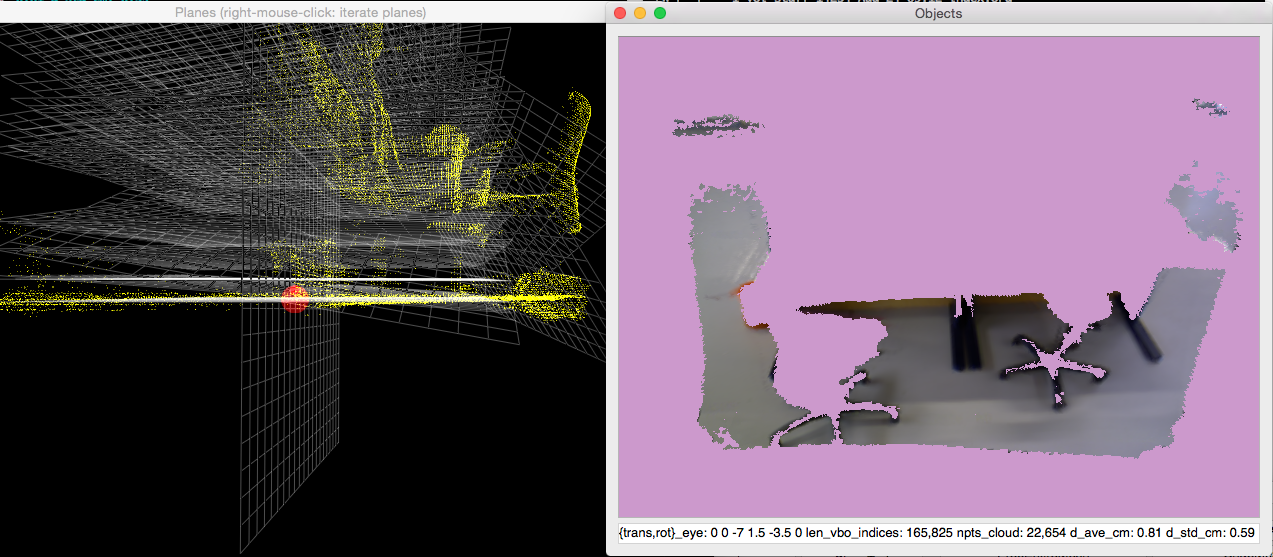Close the Objects window with red button
The height and width of the screenshot is (557, 1273).
click(x=620, y=13)
